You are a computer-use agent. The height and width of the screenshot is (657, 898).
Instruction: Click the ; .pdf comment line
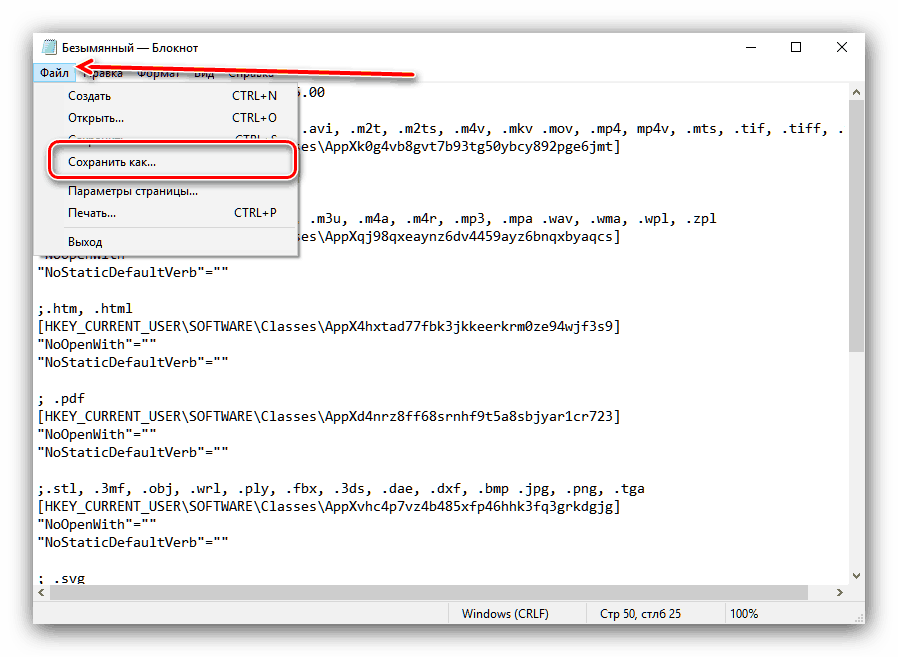61,398
